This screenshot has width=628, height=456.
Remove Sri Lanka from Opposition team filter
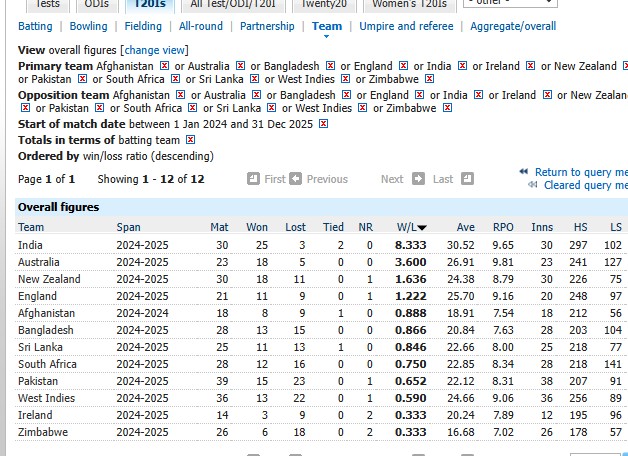point(272,108)
